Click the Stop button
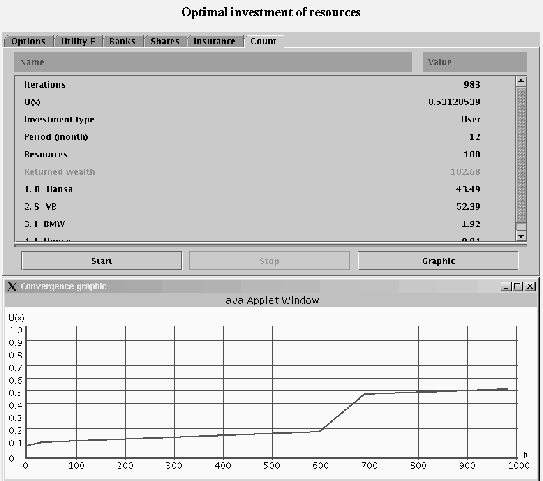Image resolution: width=543 pixels, height=481 pixels. coord(269,261)
